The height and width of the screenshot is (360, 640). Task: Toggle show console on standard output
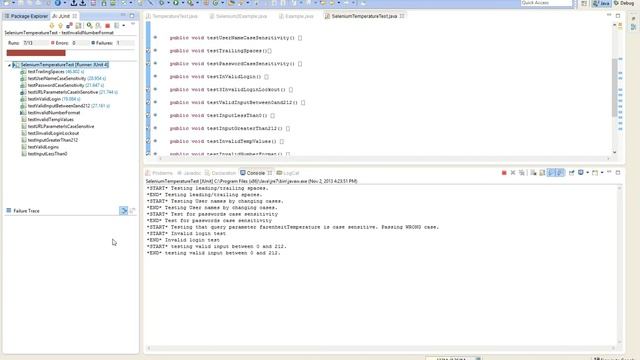coord(551,173)
